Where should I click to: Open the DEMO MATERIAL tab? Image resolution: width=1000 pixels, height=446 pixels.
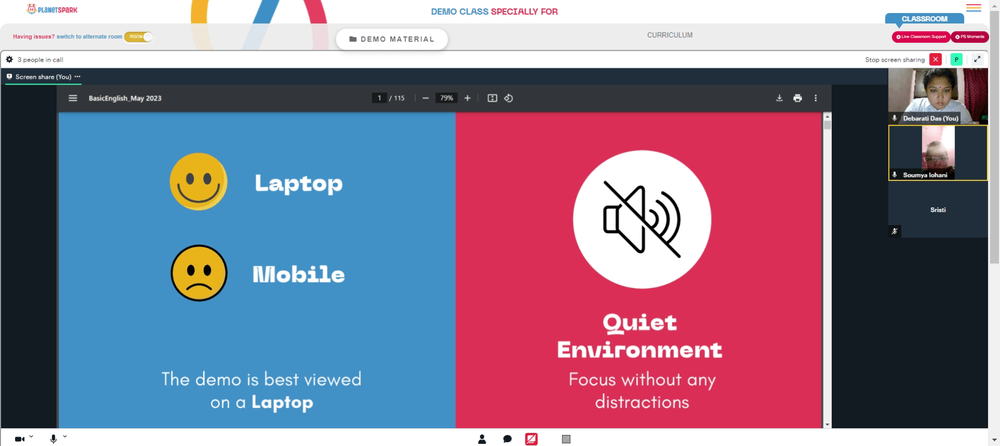tap(392, 39)
